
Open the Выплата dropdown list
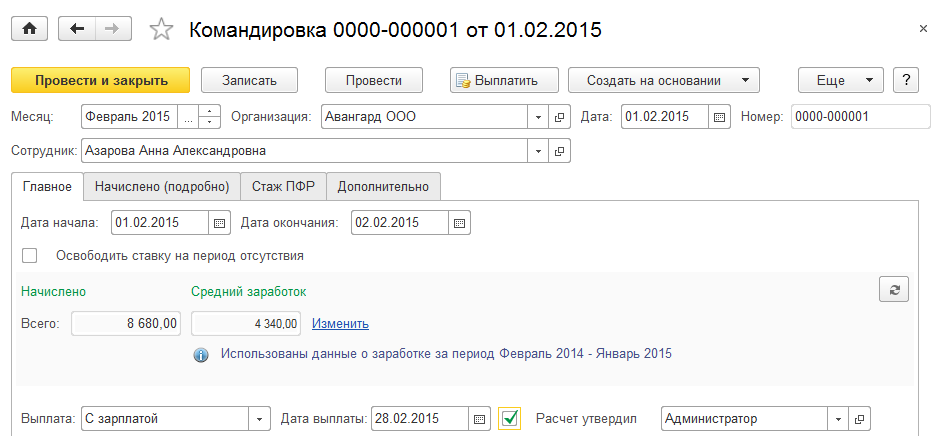[x=260, y=418]
